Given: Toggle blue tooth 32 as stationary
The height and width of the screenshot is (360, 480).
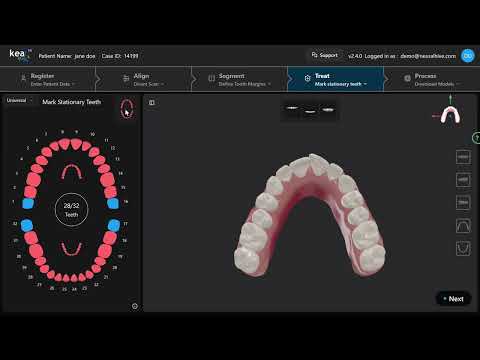Looking at the screenshot, I should point(27,225).
